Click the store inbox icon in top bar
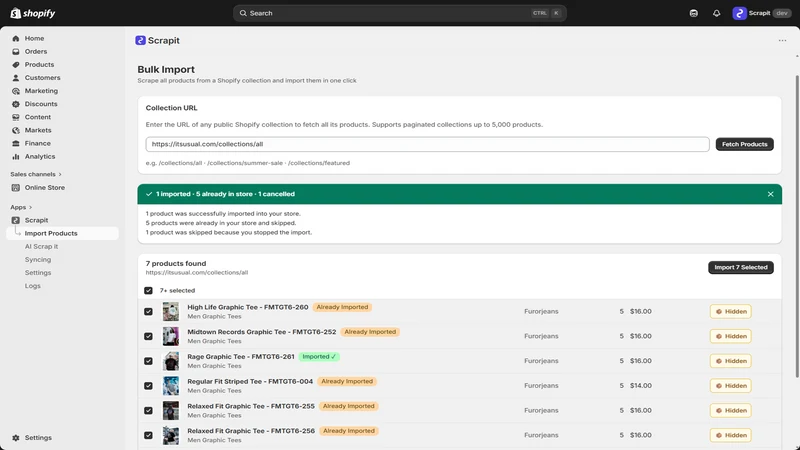 693,13
